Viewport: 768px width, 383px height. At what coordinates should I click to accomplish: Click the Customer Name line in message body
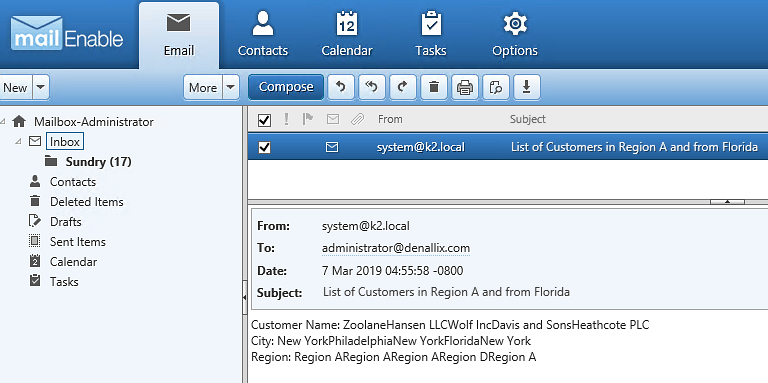point(450,324)
